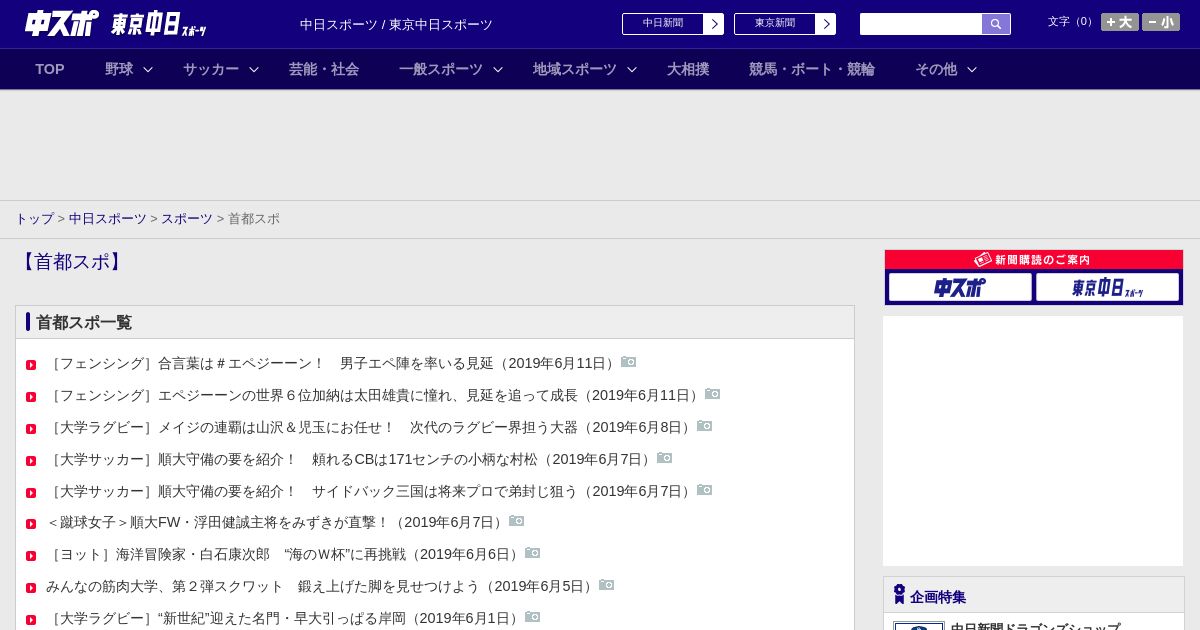The height and width of the screenshot is (630, 1200).
Task: Click camera icon beside 加納 fencing article
Action: point(712,394)
